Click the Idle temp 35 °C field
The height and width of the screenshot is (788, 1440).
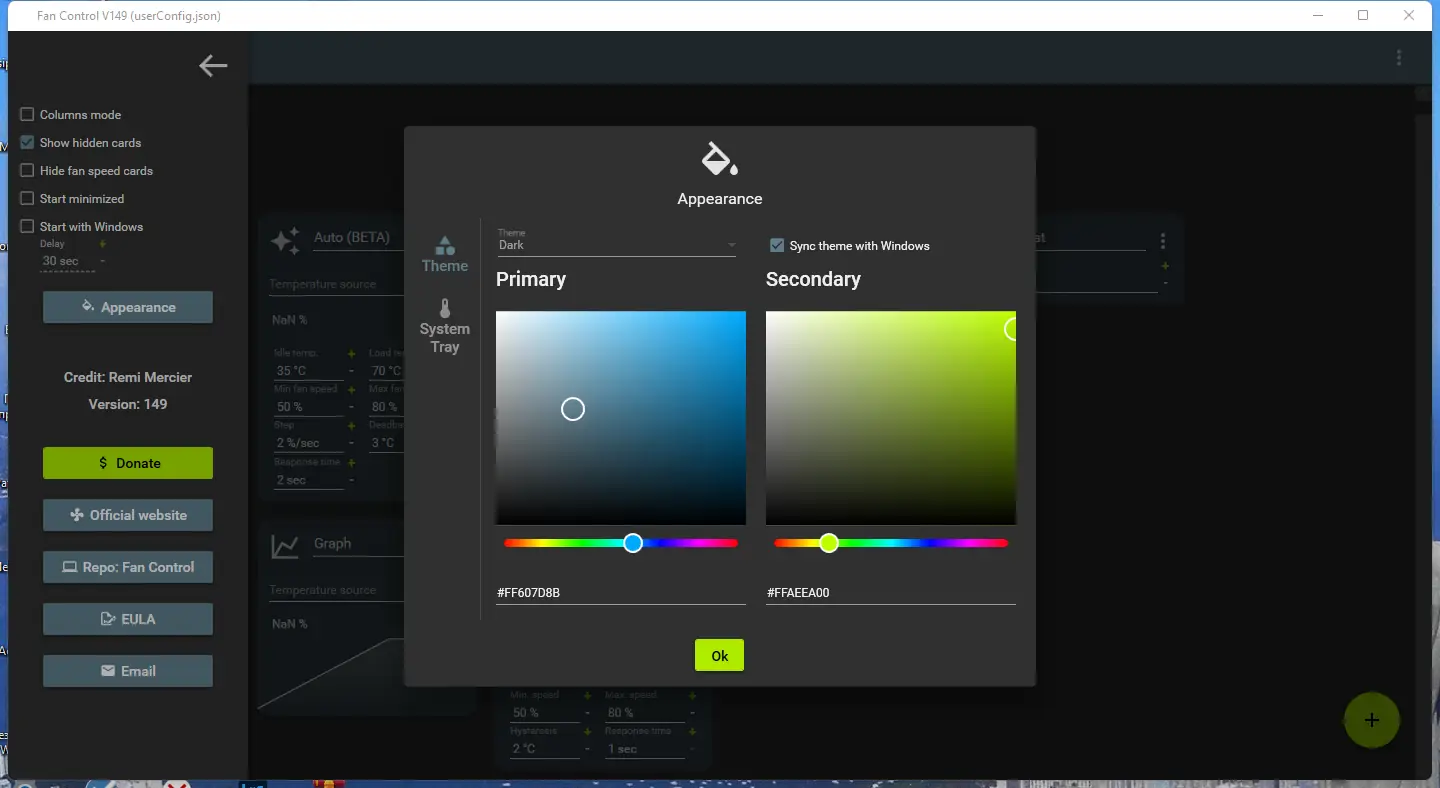click(309, 371)
